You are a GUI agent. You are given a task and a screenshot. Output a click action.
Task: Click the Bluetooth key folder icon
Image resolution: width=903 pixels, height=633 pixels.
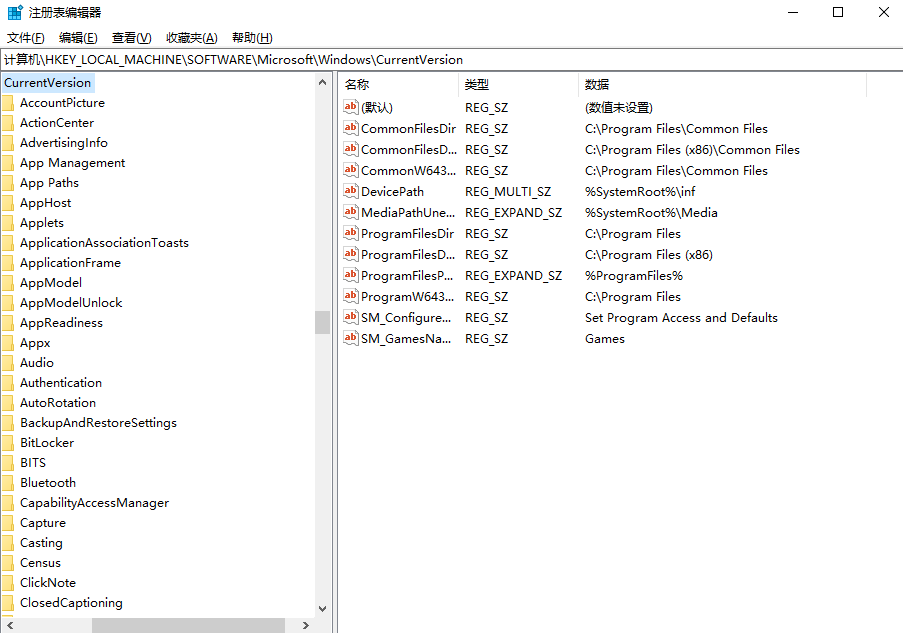click(7, 483)
